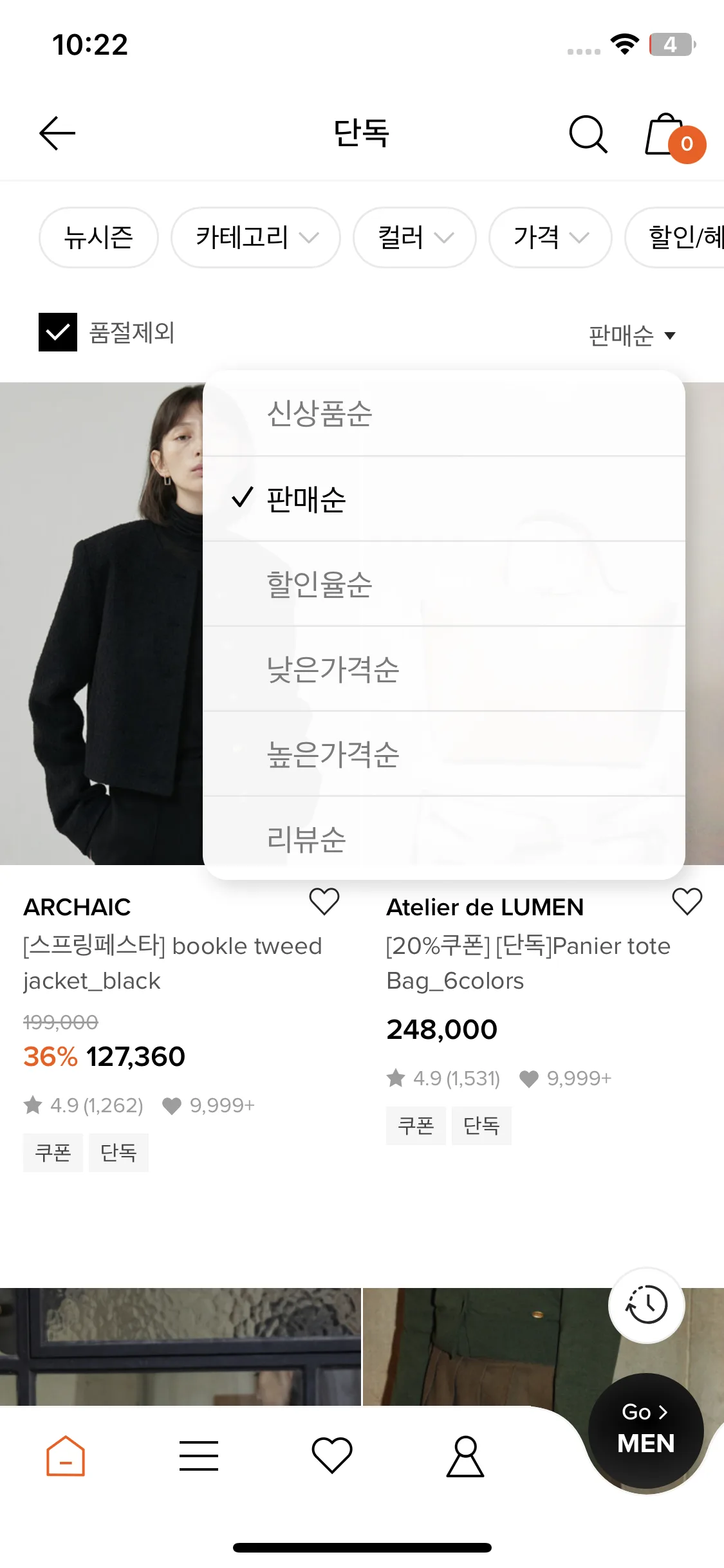Uncheck the 품절제외 checkbox
This screenshot has width=724, height=1568.
[x=58, y=332]
